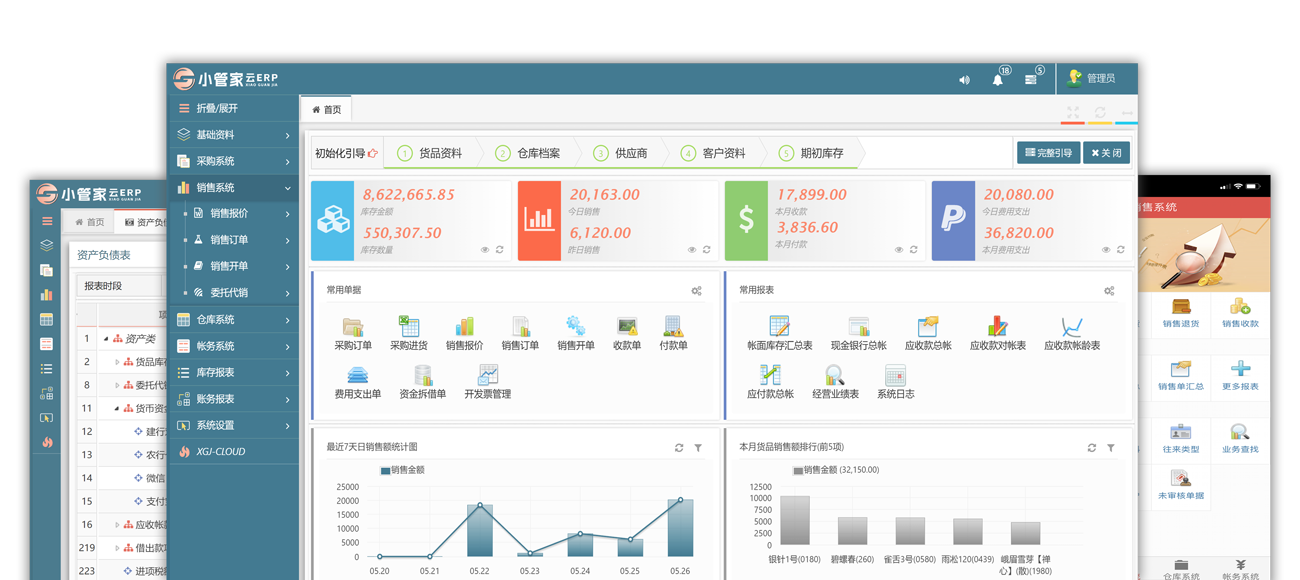Screen dimensions: 1300x580
Task: Open the notification bell with badge 18
Action: coord(998,79)
